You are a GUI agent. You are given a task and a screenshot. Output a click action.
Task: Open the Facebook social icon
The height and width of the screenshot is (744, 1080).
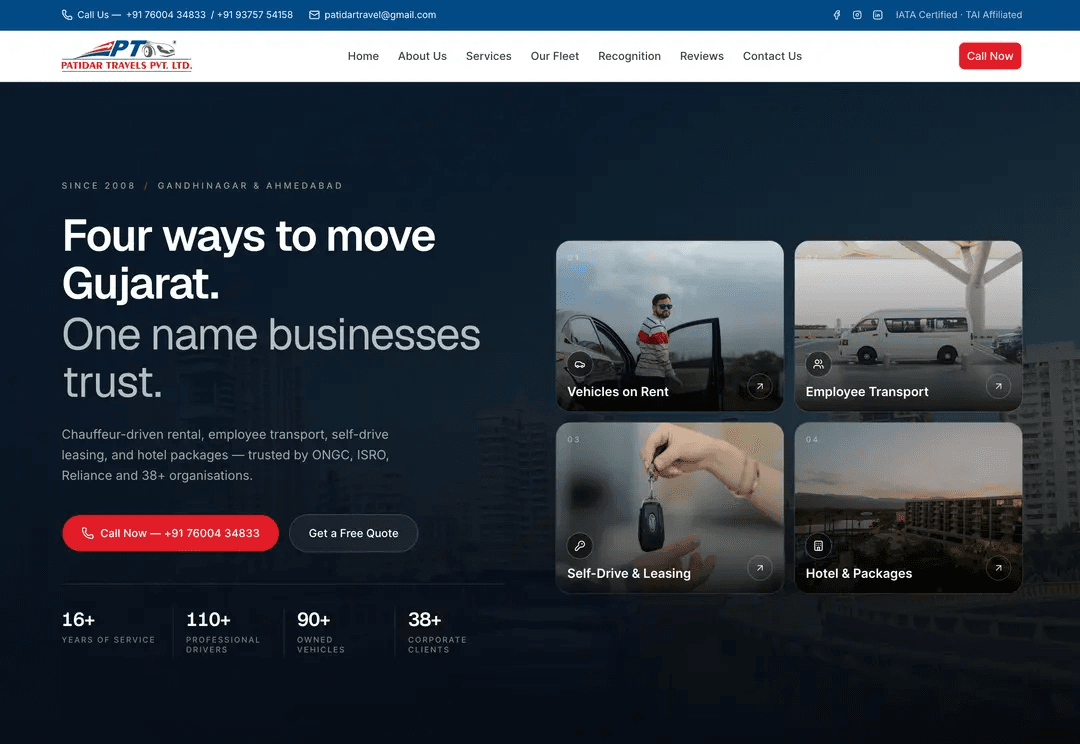pyautogui.click(x=837, y=14)
